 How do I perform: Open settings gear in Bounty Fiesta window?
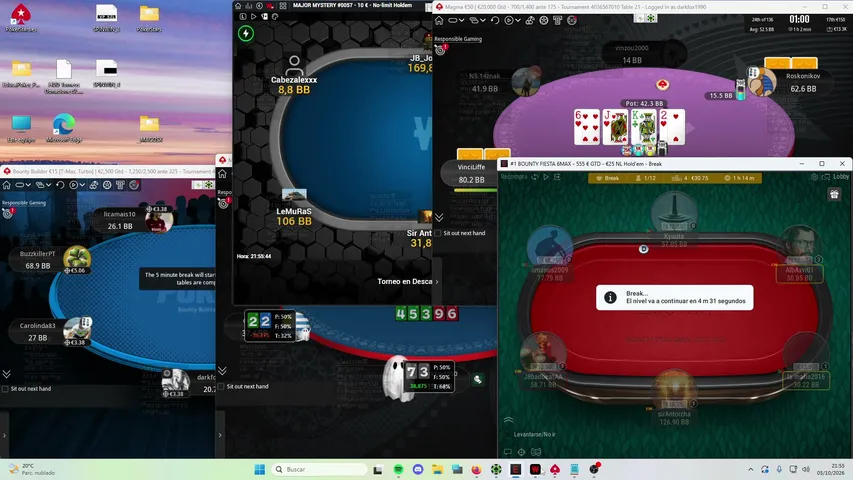[x=814, y=177]
